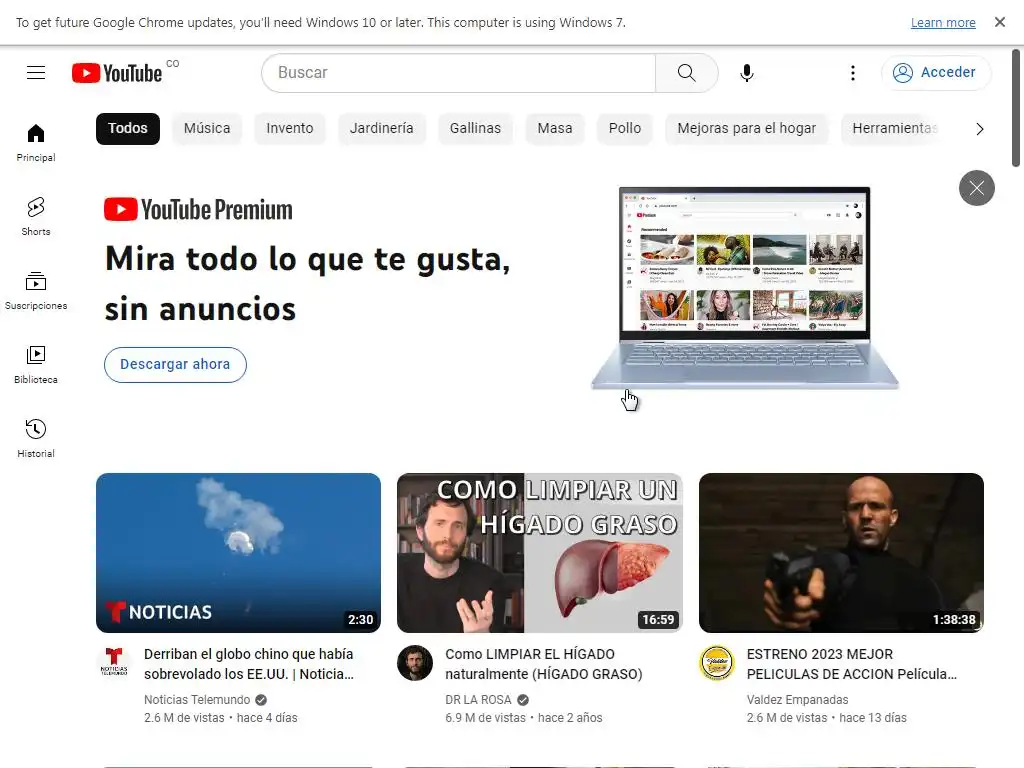
Task: Click the YouTube logo
Action: [117, 72]
